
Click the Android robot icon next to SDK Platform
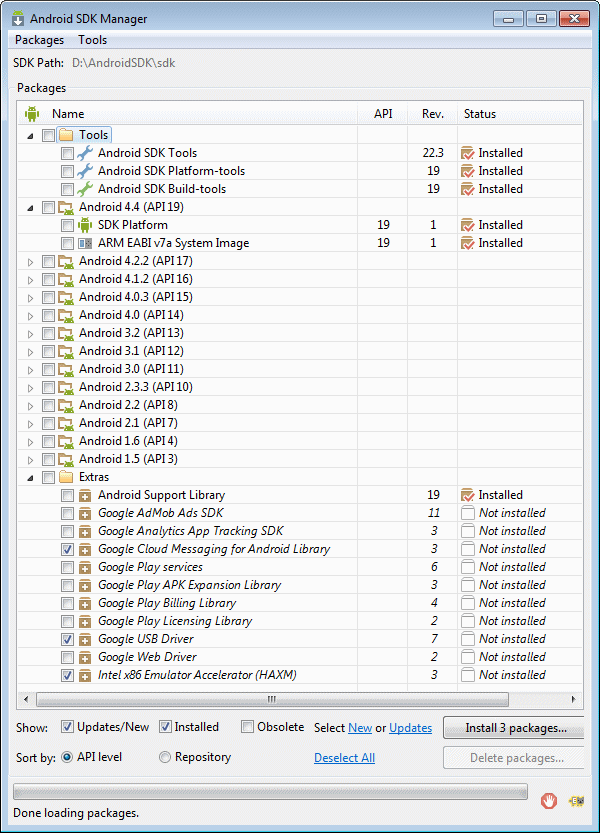(85, 225)
